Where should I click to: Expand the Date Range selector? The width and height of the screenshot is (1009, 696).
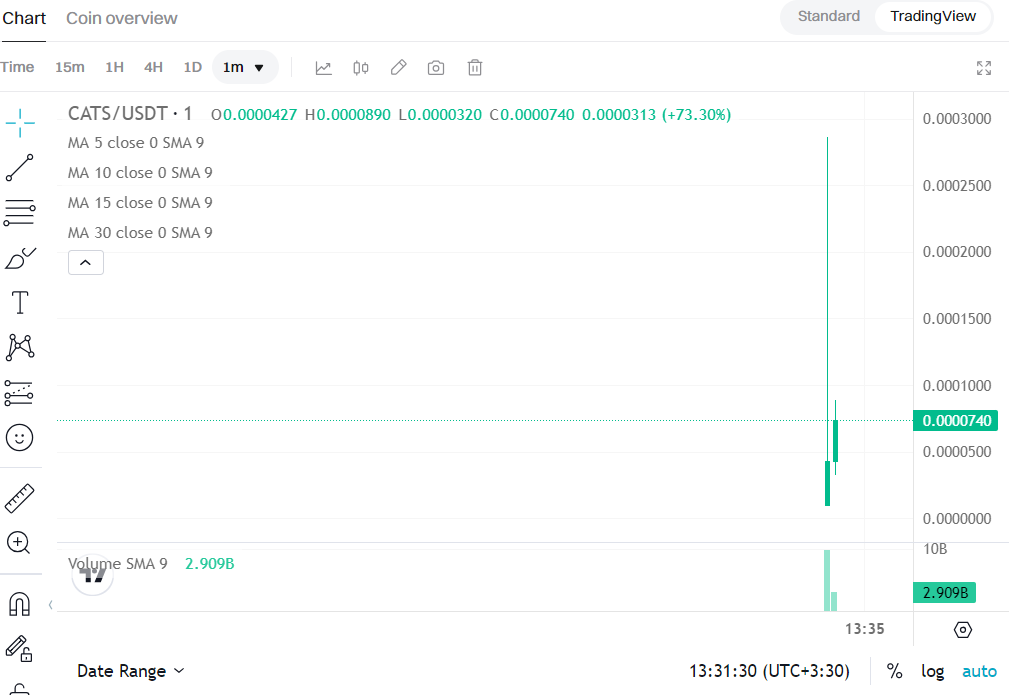[130, 671]
